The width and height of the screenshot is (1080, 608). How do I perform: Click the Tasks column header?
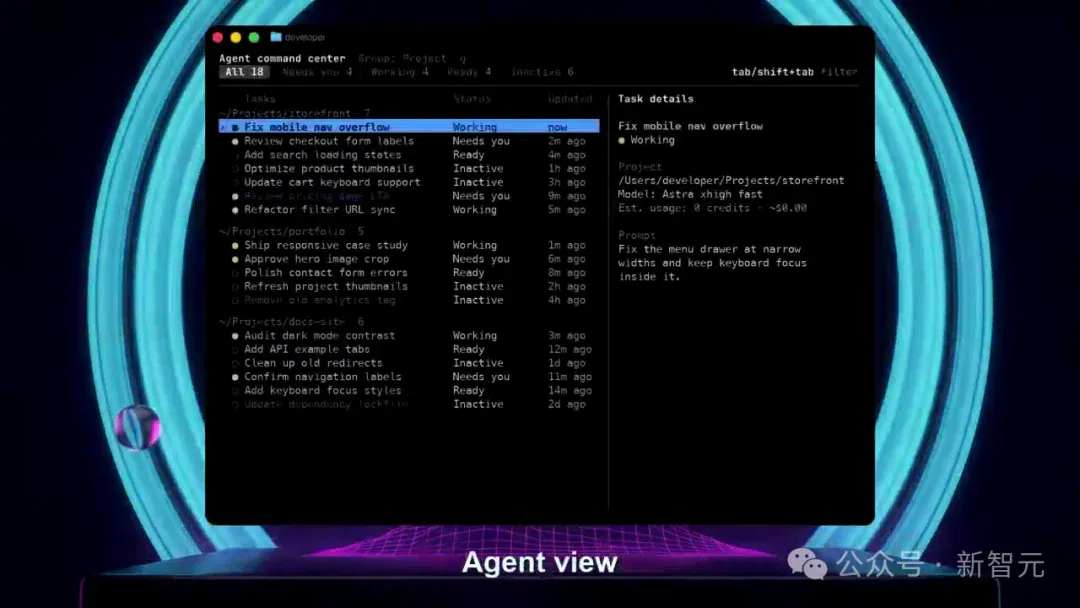coord(260,99)
